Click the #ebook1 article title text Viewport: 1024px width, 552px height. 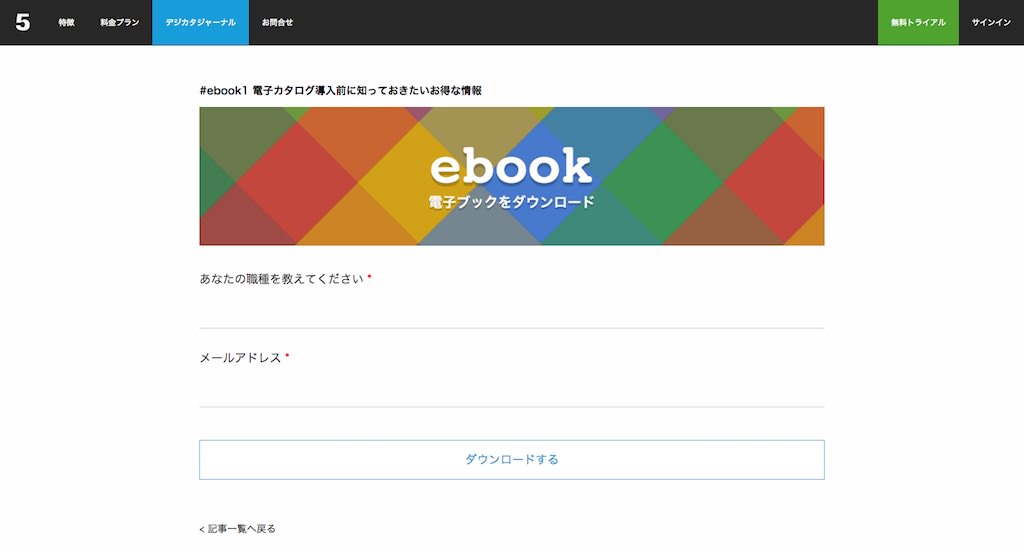[x=341, y=91]
